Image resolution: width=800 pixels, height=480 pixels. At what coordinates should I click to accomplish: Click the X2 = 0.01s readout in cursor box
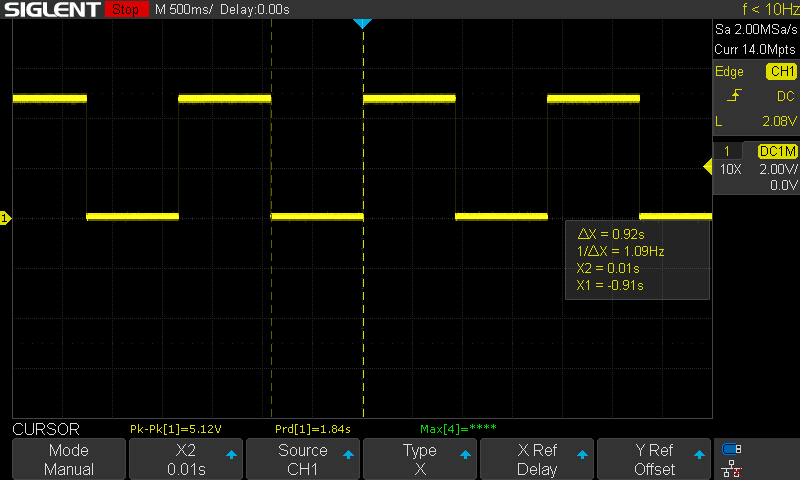click(608, 268)
